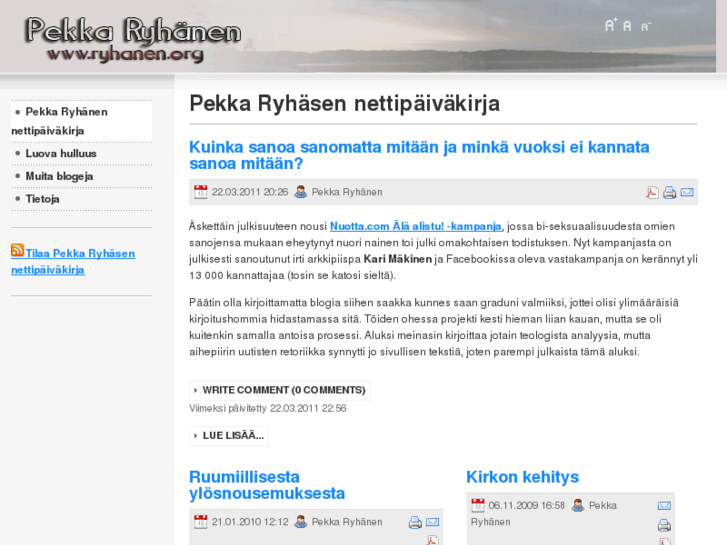Decrease font size with A- button
This screenshot has height=545, width=727.
646,26
